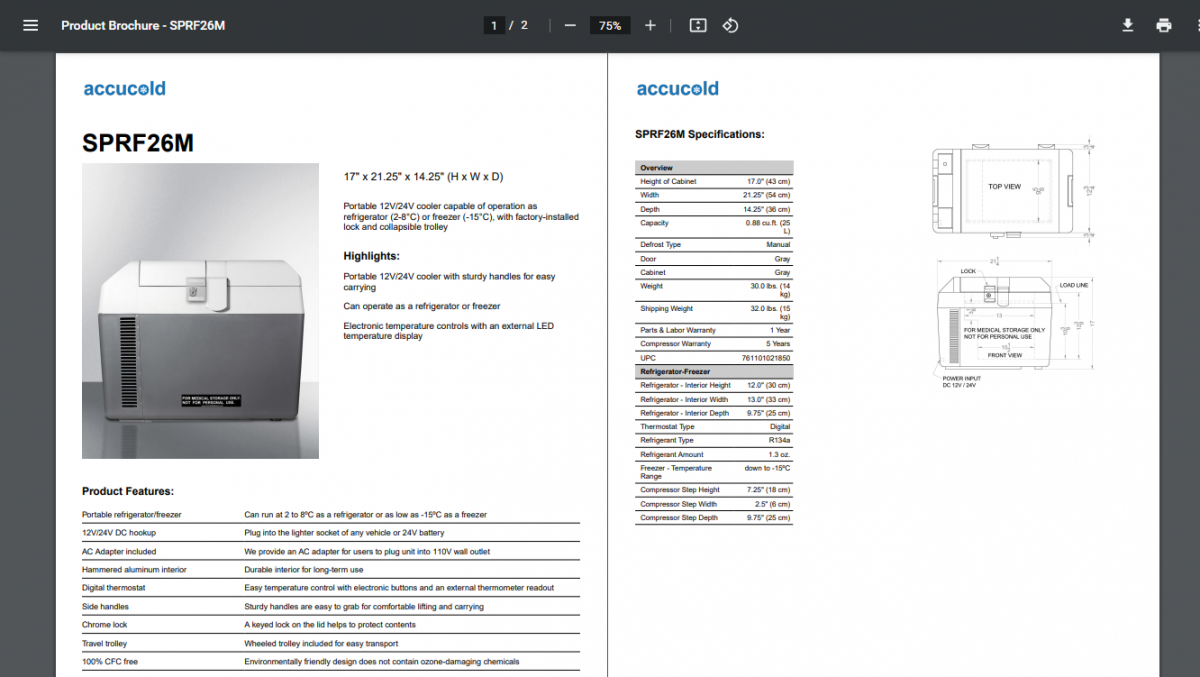
Task: Click the 'Refrigerator-Freezer' section header
Action: coord(714,371)
